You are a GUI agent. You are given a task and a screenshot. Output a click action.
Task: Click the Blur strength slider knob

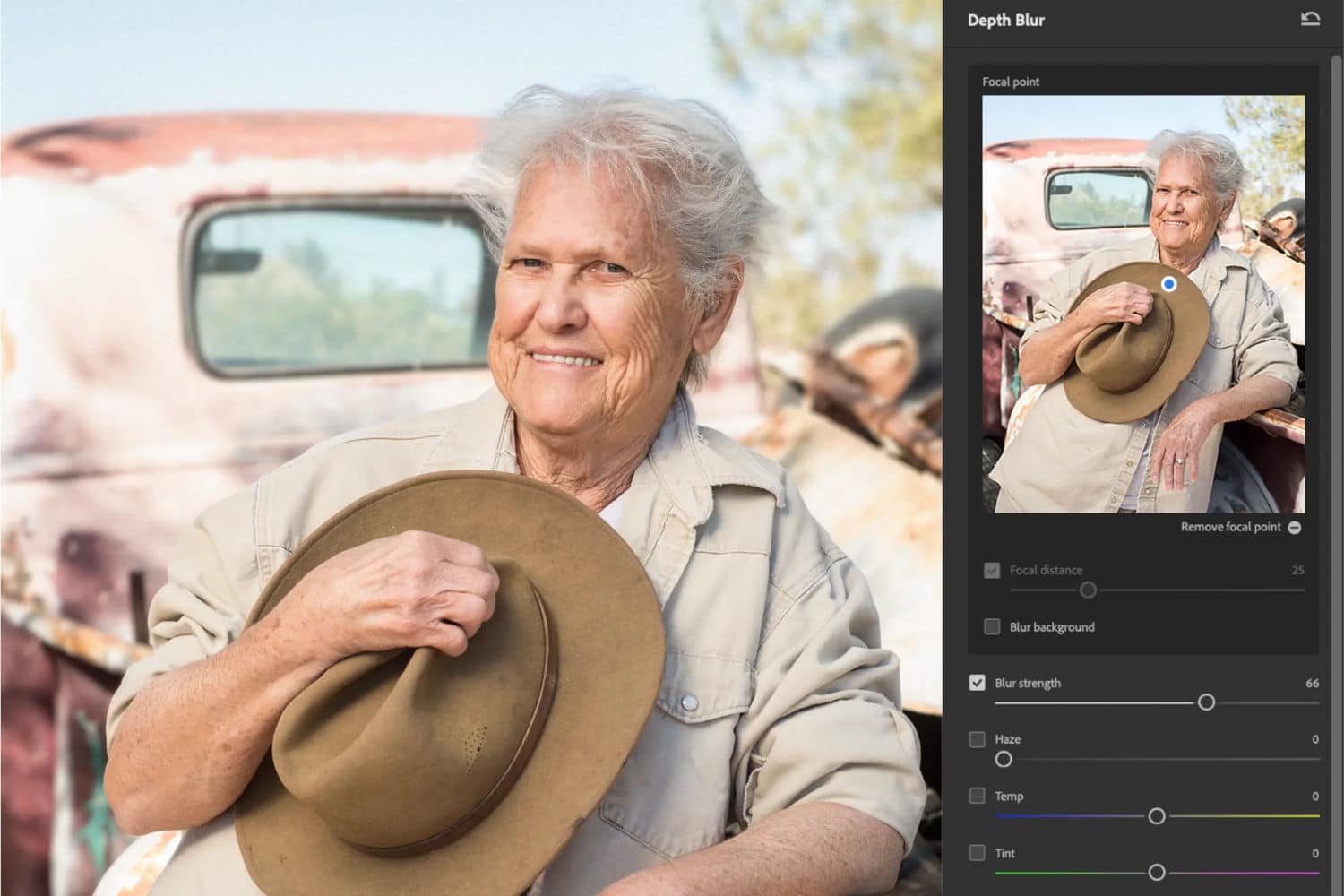coord(1206,702)
